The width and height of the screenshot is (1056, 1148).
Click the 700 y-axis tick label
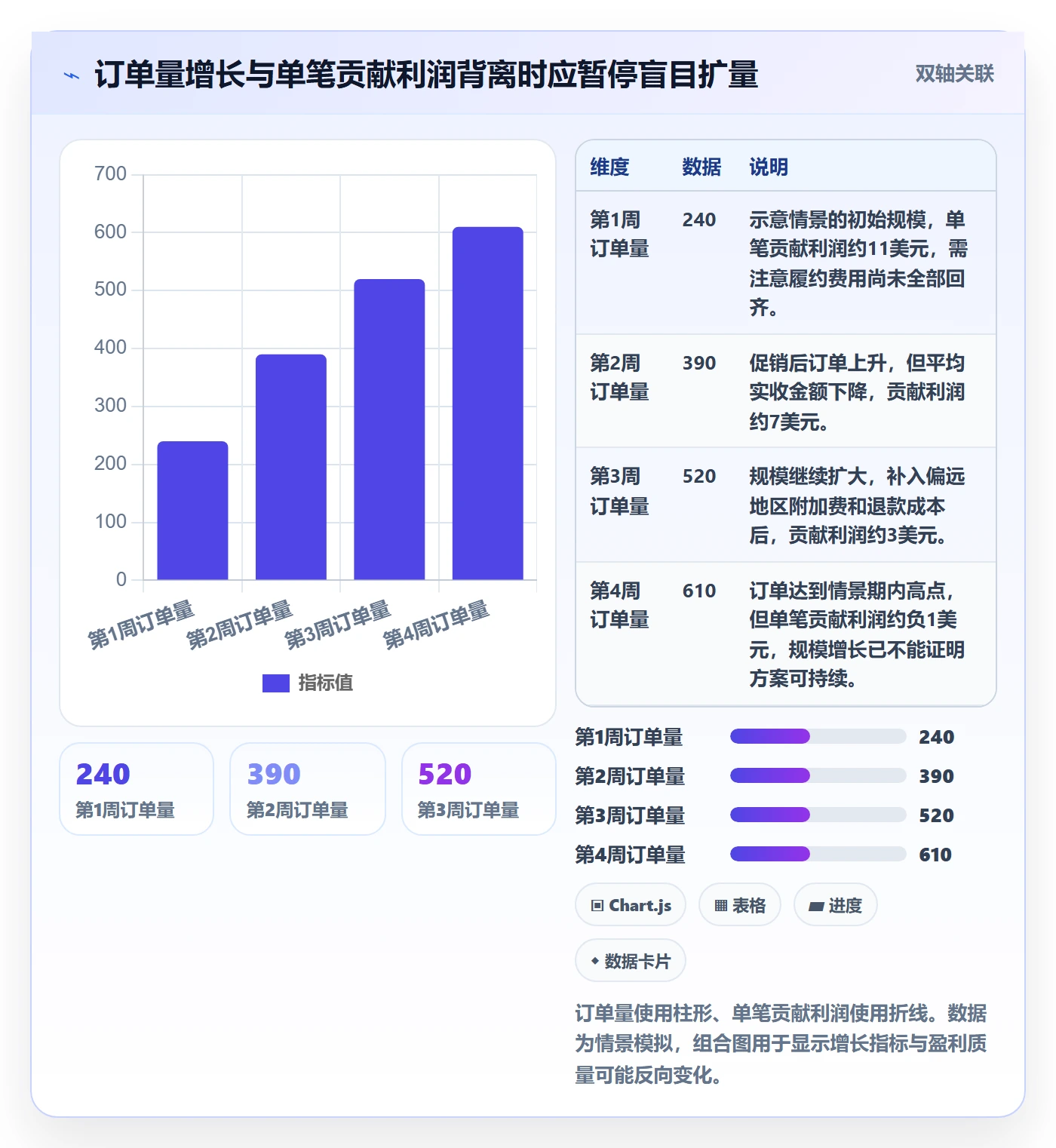tap(110, 173)
